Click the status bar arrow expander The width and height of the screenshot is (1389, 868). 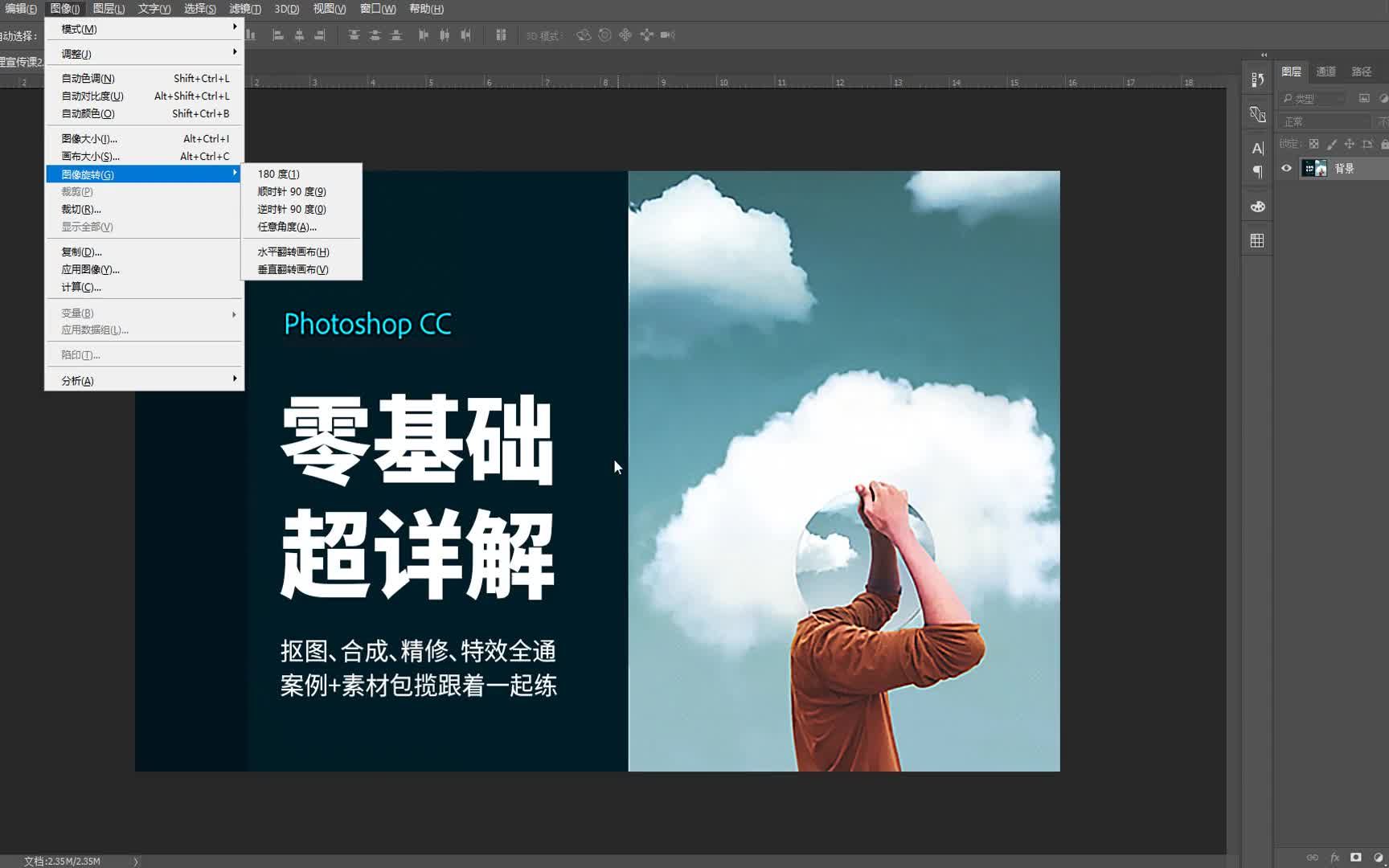(x=136, y=861)
